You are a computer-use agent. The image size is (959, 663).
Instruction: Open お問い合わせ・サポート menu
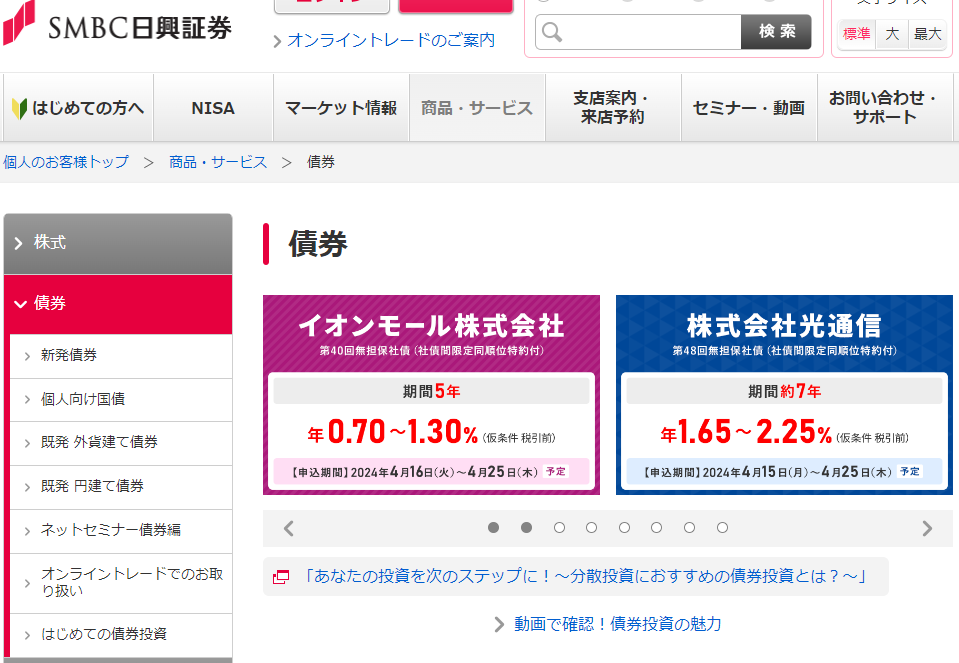[884, 108]
